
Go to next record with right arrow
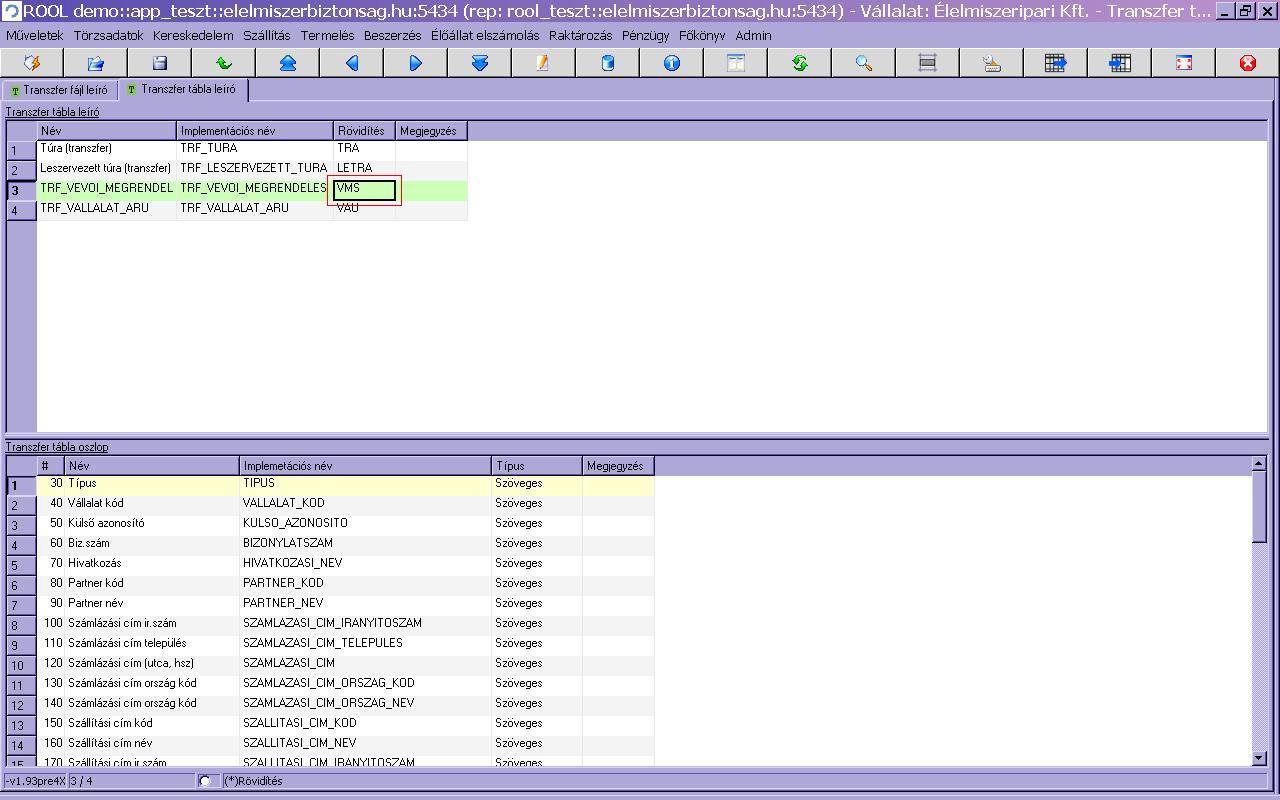pyautogui.click(x=416, y=63)
